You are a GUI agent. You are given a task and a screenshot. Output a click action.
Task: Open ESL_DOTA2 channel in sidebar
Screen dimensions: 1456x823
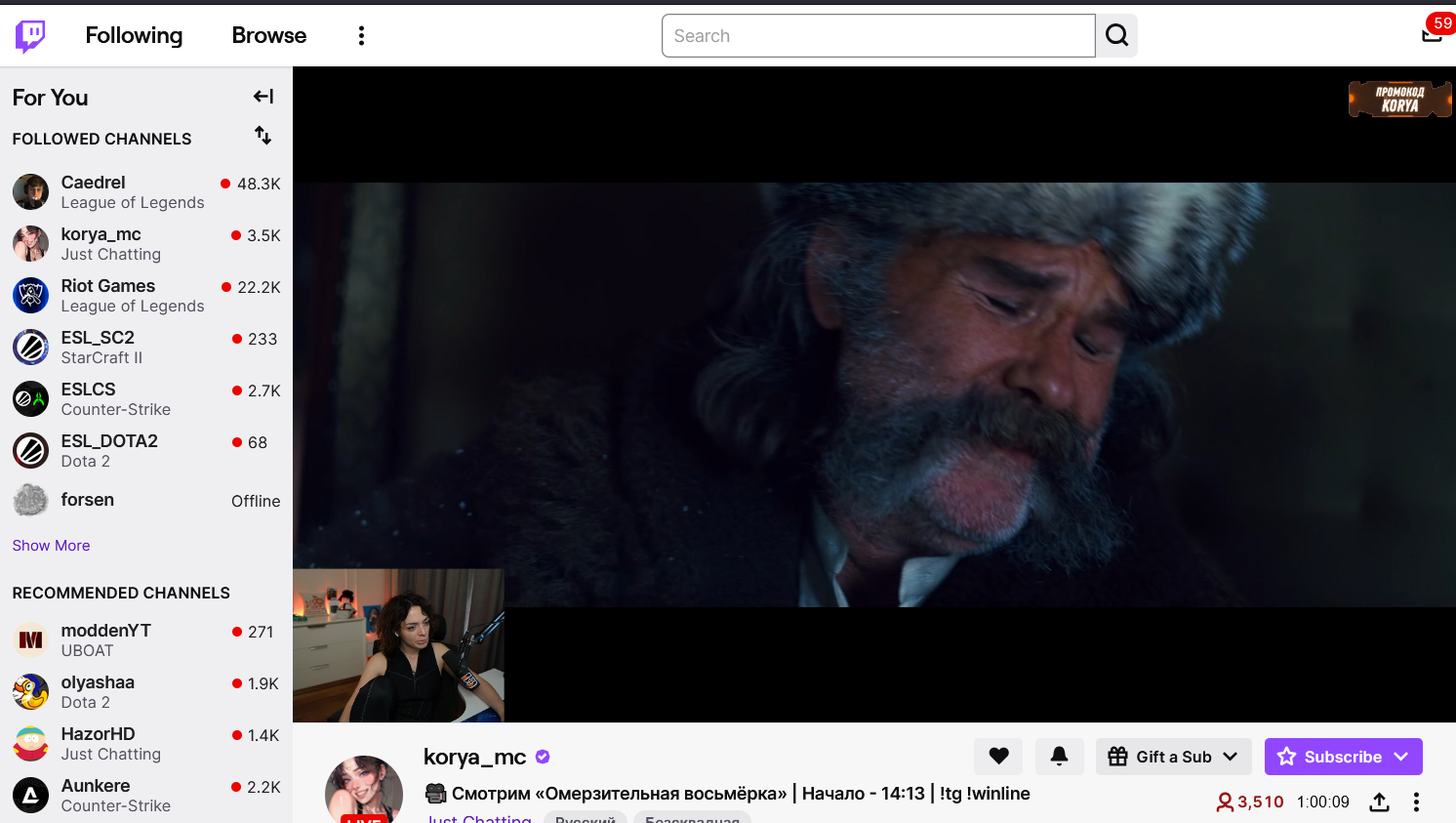146,451
